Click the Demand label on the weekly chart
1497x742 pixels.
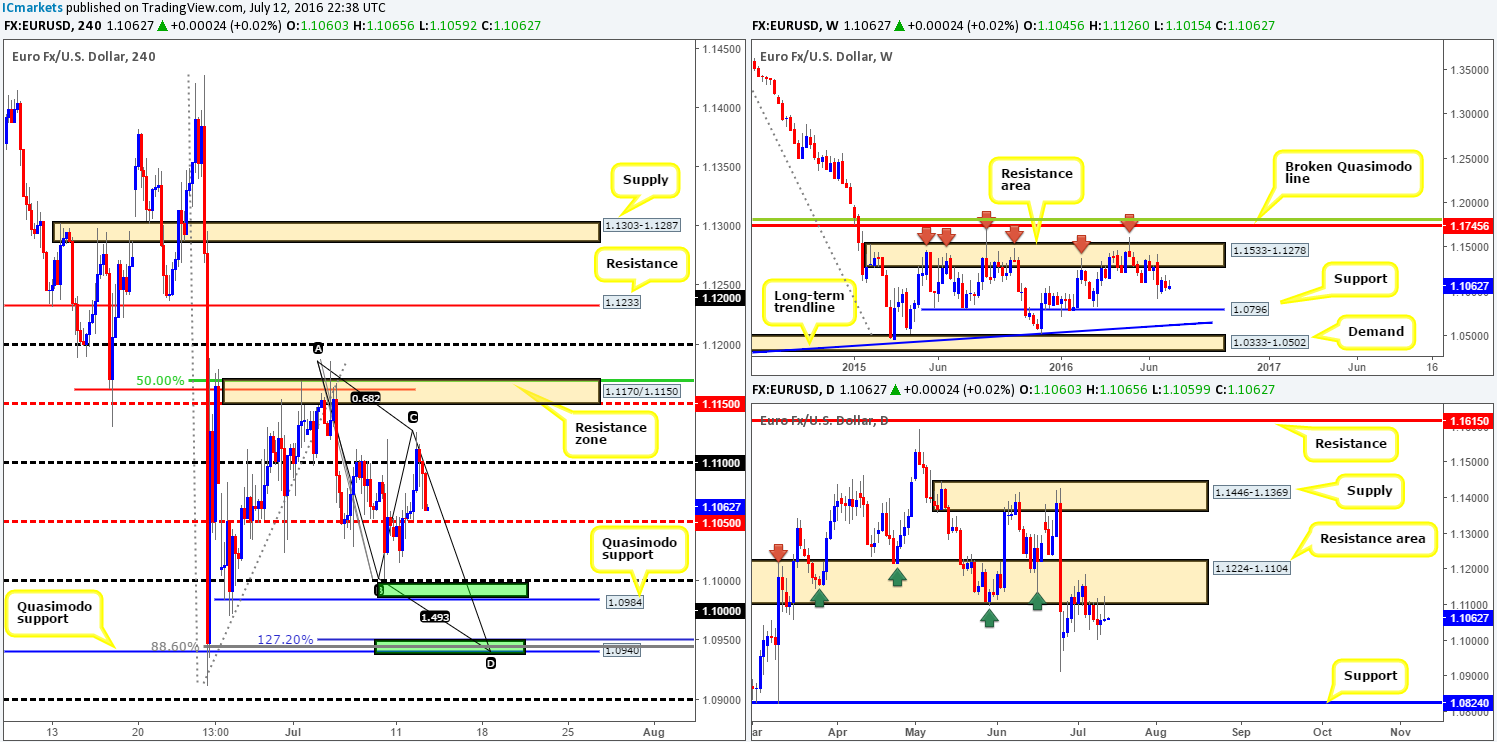[x=1378, y=331]
